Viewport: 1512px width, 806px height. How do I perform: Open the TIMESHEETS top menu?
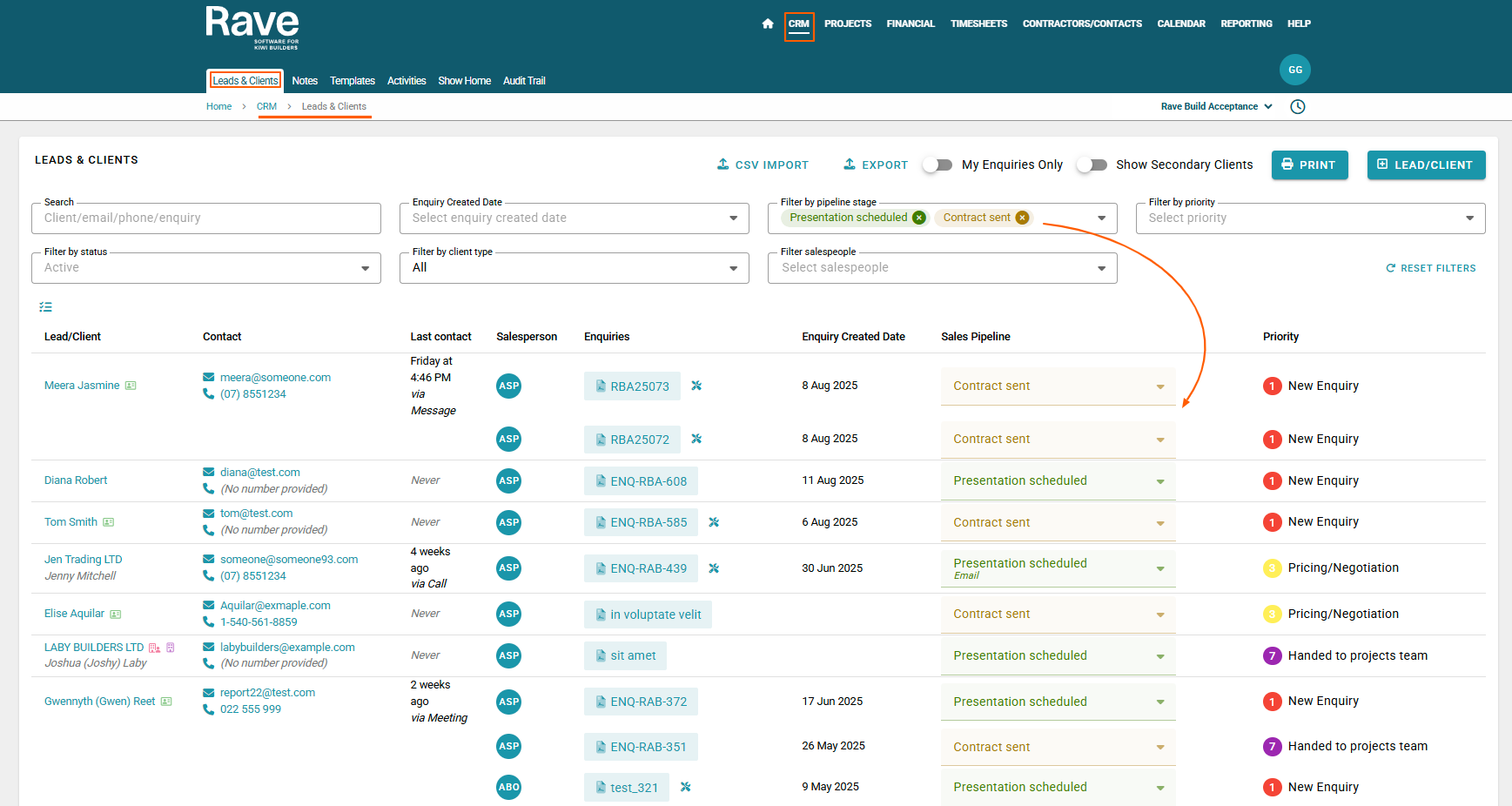pyautogui.click(x=978, y=24)
